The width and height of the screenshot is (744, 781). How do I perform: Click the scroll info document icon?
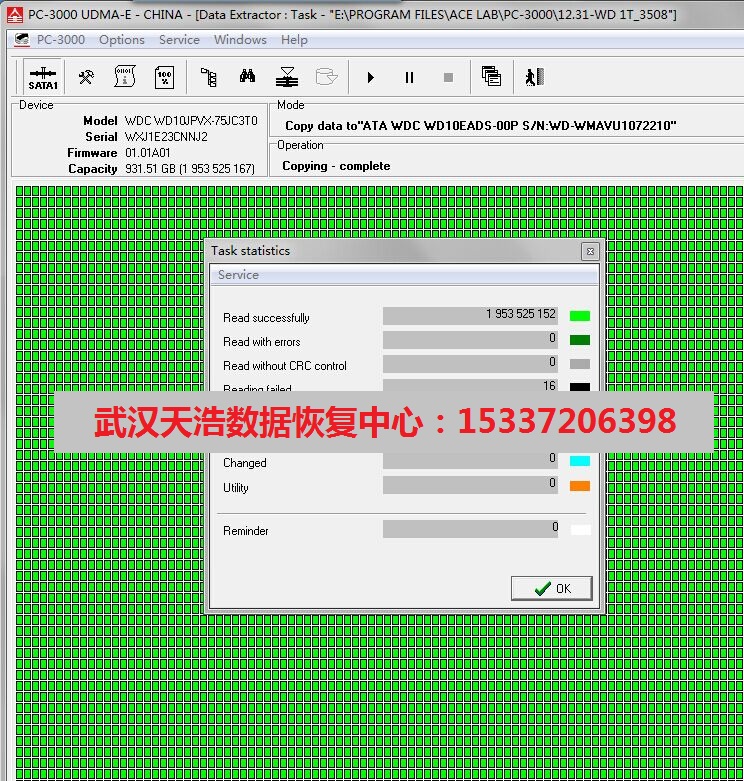coord(125,77)
